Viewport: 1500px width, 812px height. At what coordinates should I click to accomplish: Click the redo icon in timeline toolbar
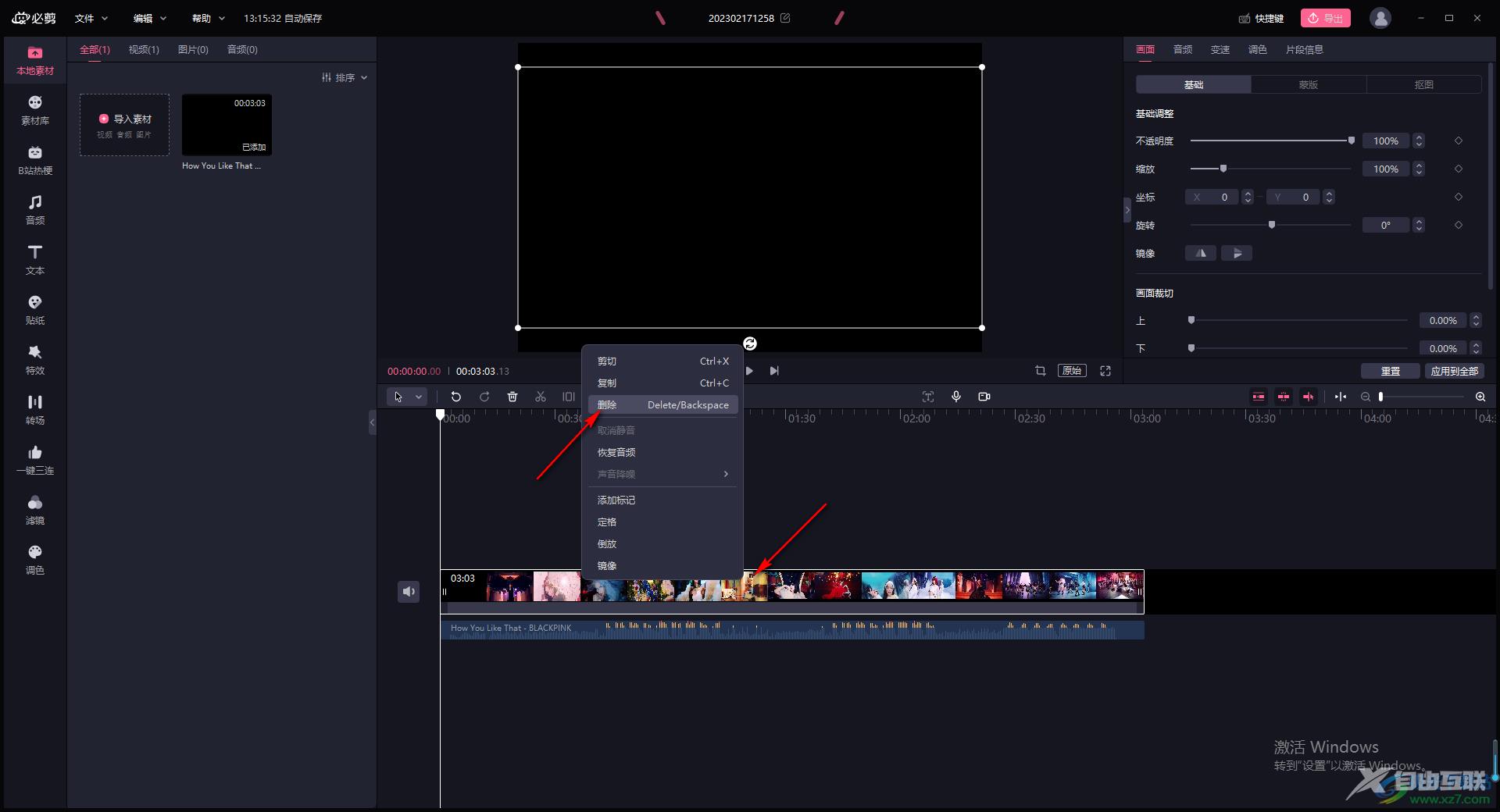coord(484,397)
